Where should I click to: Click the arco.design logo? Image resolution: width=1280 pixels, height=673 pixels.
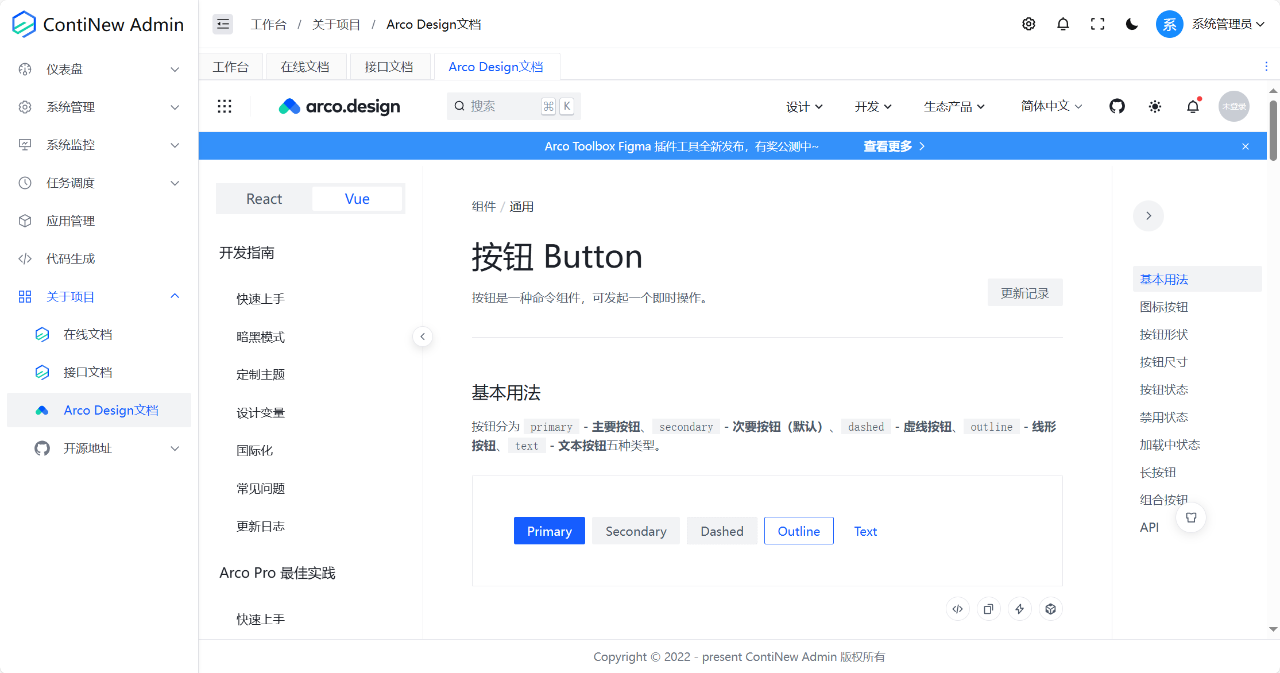click(x=339, y=106)
